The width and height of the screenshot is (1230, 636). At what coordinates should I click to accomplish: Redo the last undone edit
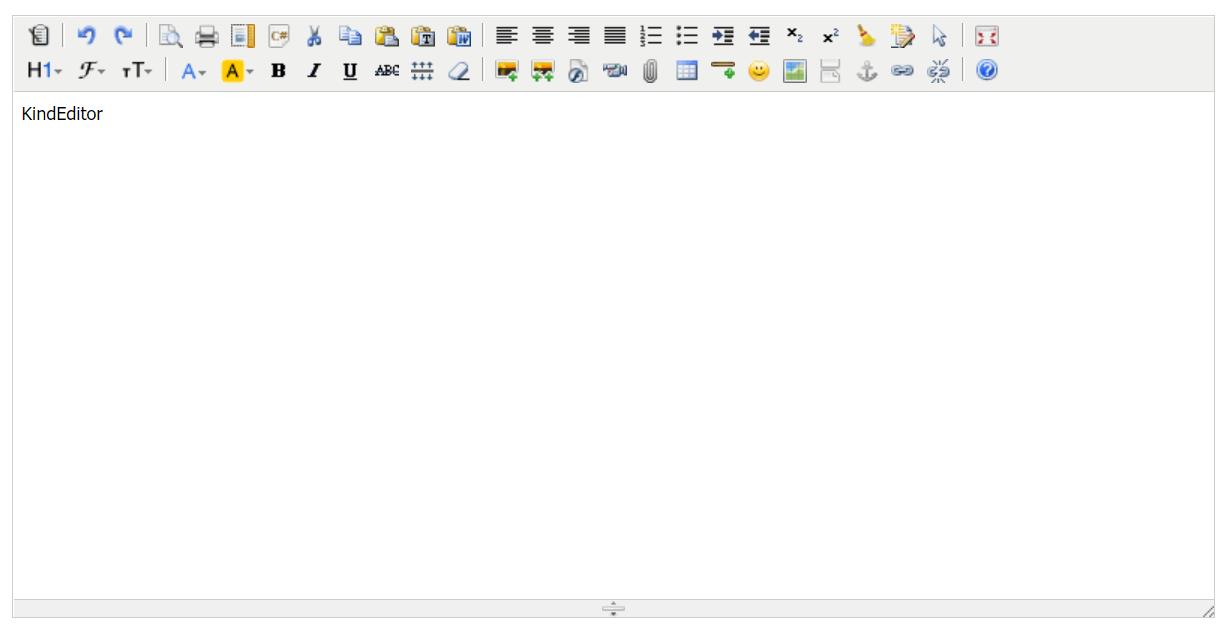coord(122,37)
